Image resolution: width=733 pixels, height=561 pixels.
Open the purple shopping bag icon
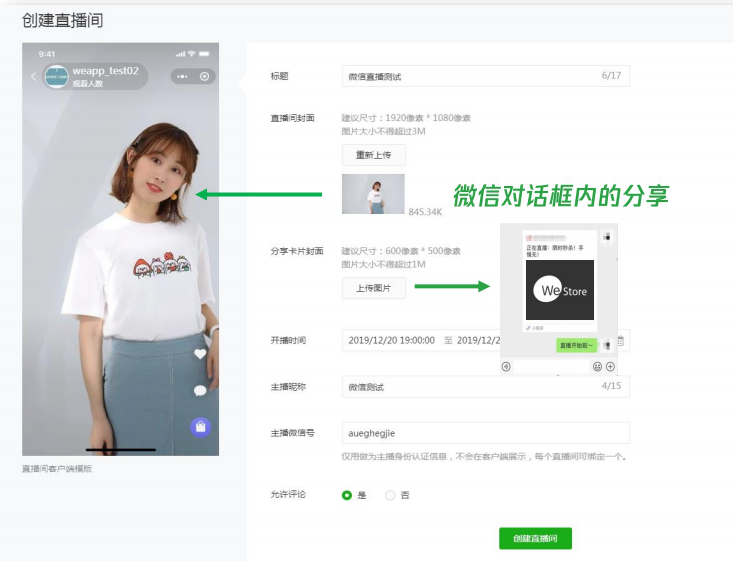200,427
